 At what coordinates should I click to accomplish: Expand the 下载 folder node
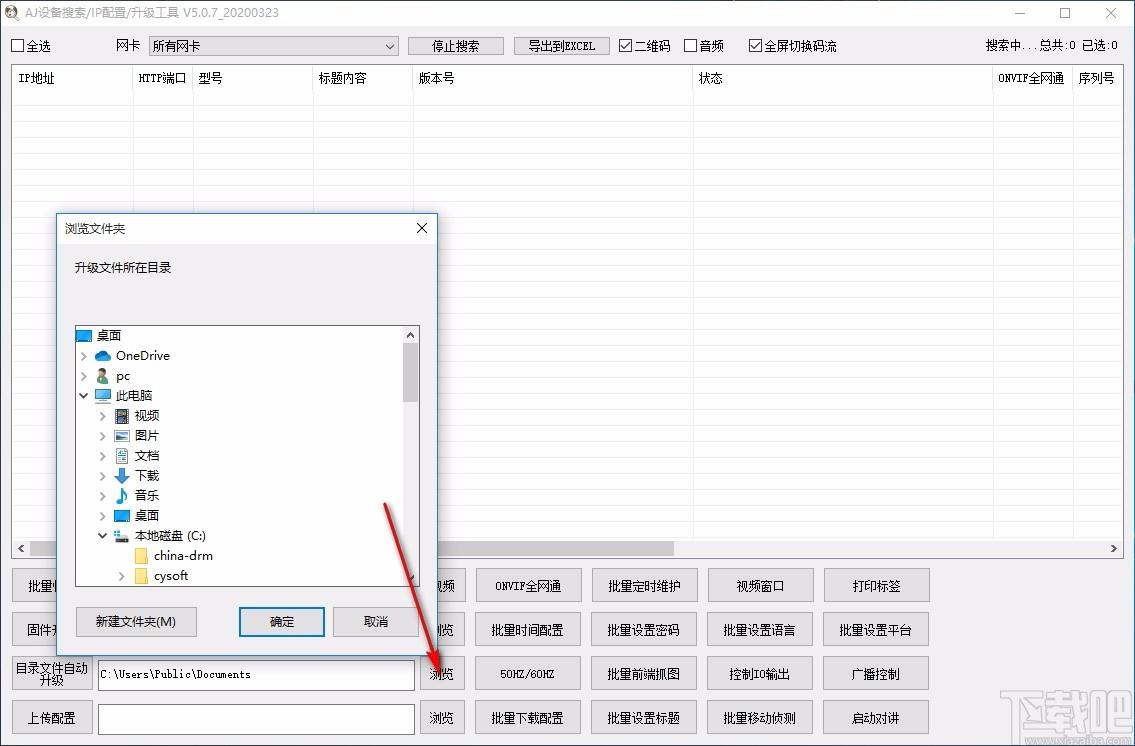pyautogui.click(x=102, y=476)
